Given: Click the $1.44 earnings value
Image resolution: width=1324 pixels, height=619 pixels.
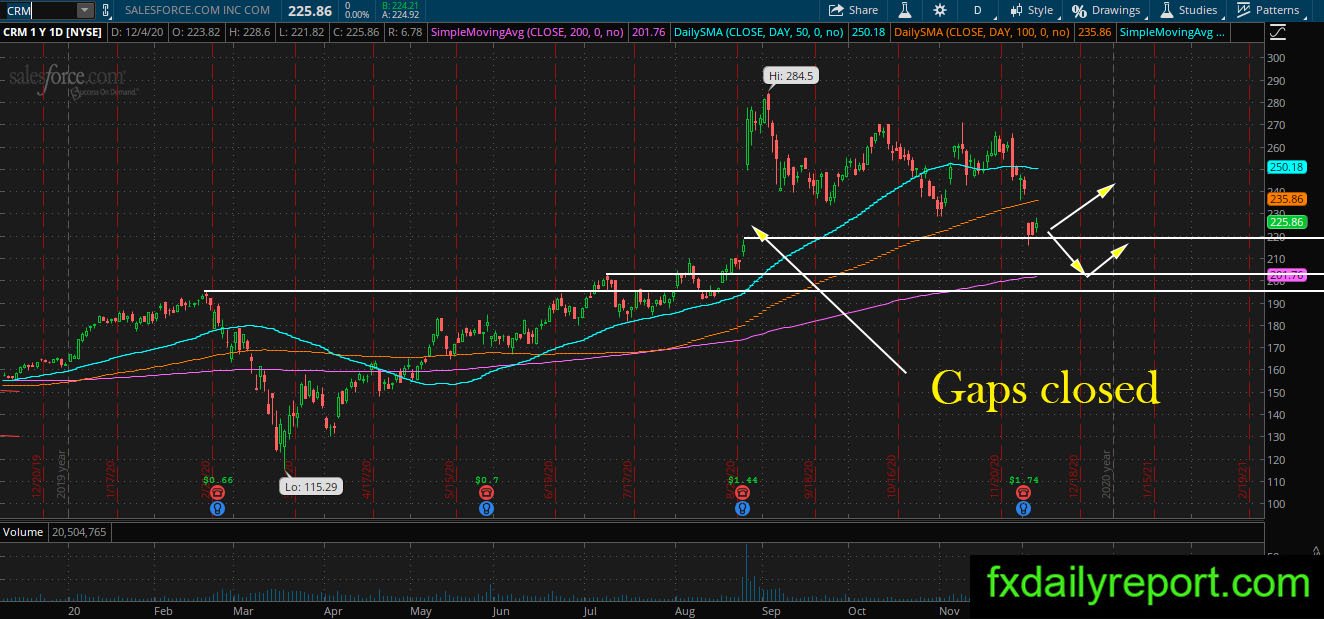Looking at the screenshot, I should coord(742,480).
